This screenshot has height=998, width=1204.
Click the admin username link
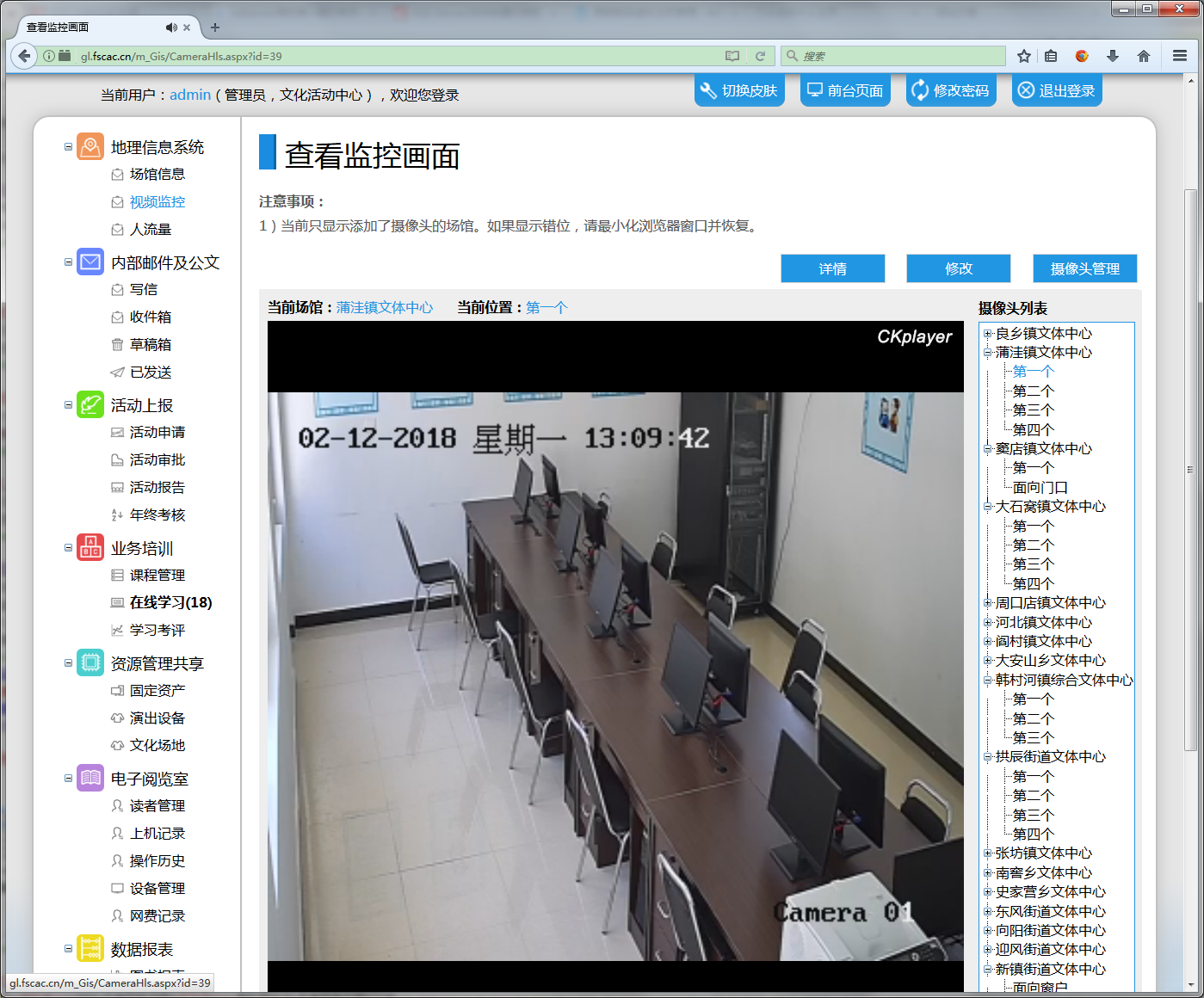coord(190,95)
